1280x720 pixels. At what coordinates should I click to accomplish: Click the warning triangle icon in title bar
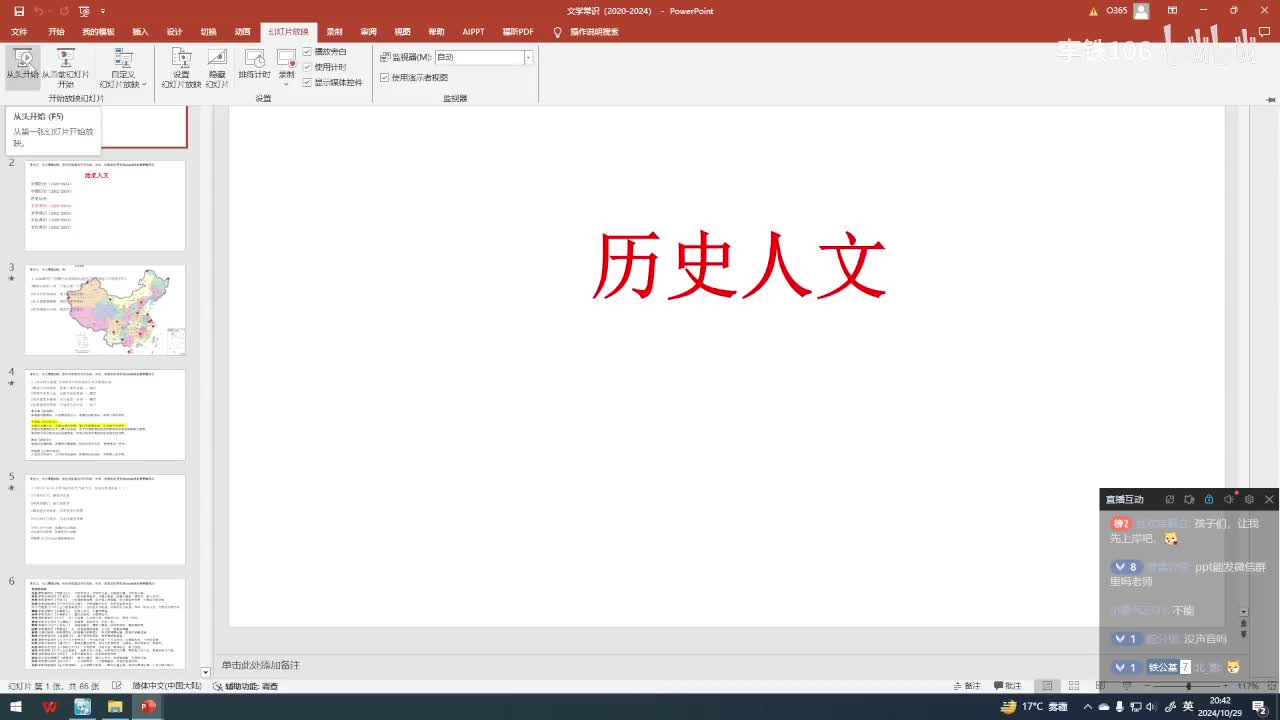1094,11
